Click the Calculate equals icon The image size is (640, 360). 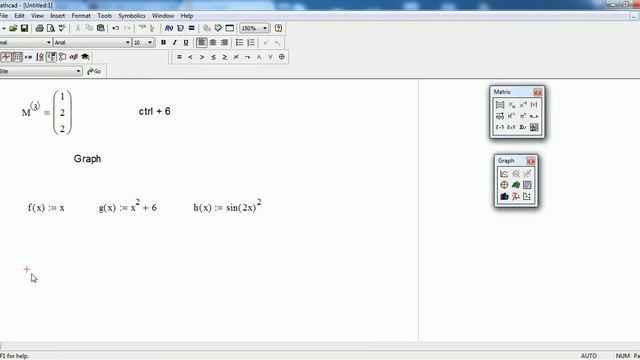tap(191, 28)
